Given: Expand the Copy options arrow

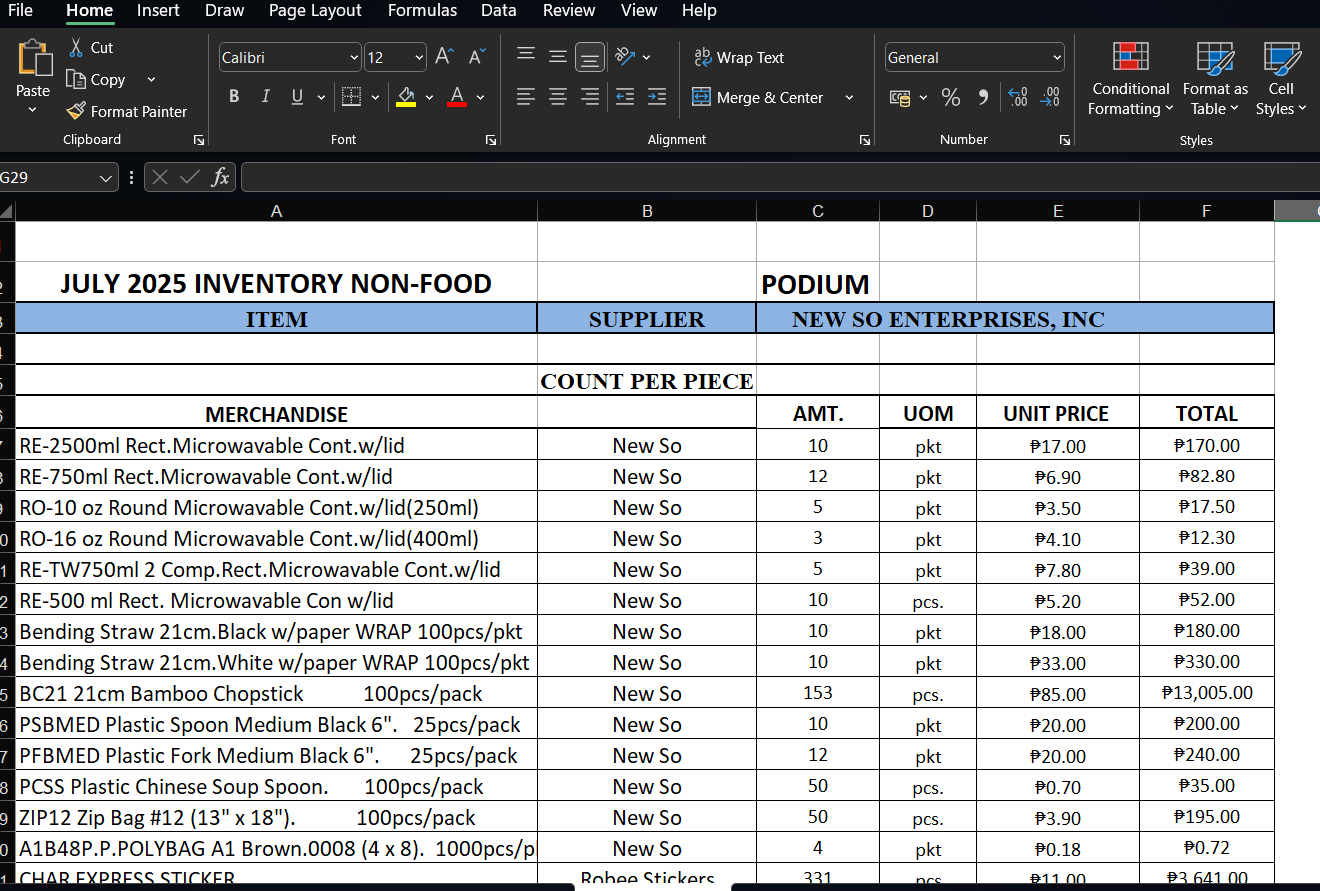Looking at the screenshot, I should (x=151, y=79).
